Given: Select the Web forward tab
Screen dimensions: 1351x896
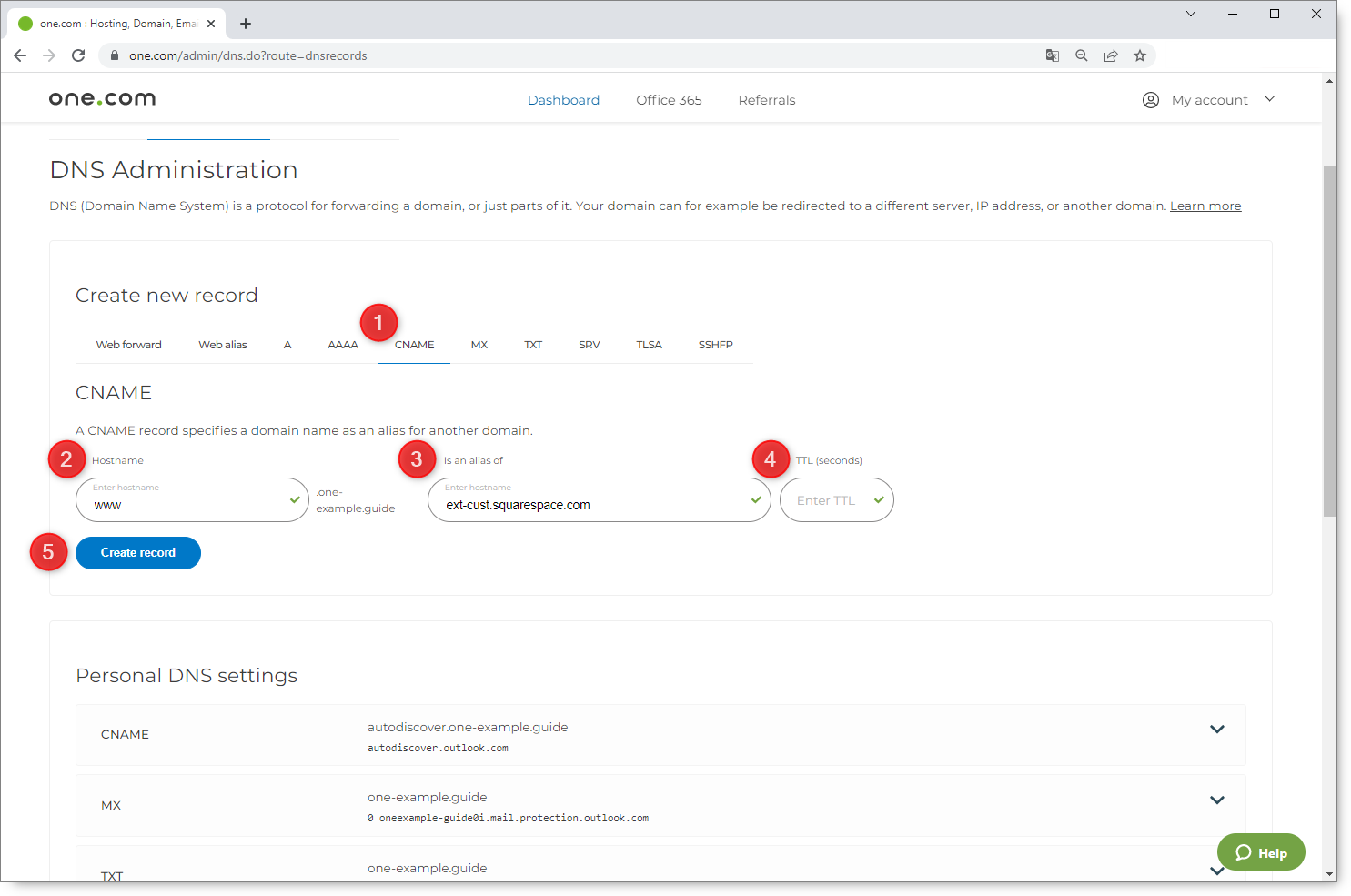Looking at the screenshot, I should pos(128,345).
